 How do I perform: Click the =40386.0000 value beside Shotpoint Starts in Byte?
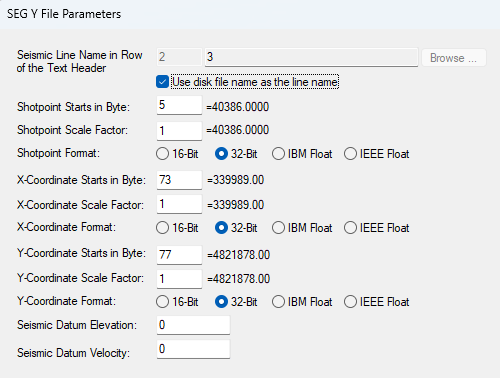point(237,107)
